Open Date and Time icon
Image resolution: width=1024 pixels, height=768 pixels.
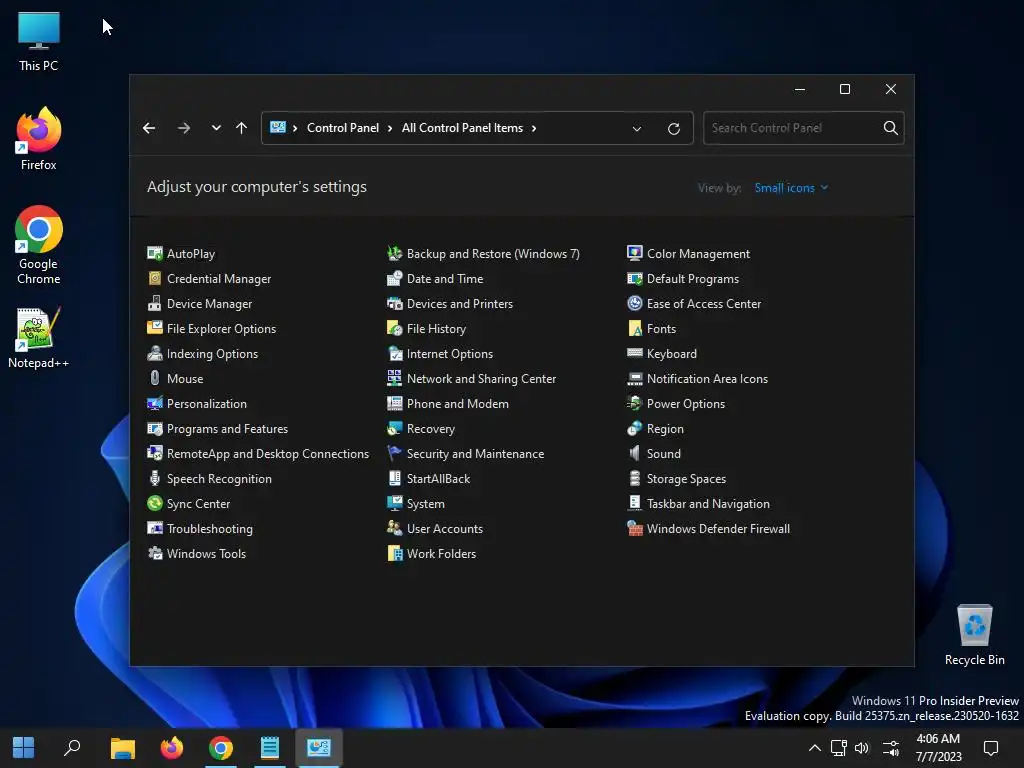pyautogui.click(x=394, y=279)
